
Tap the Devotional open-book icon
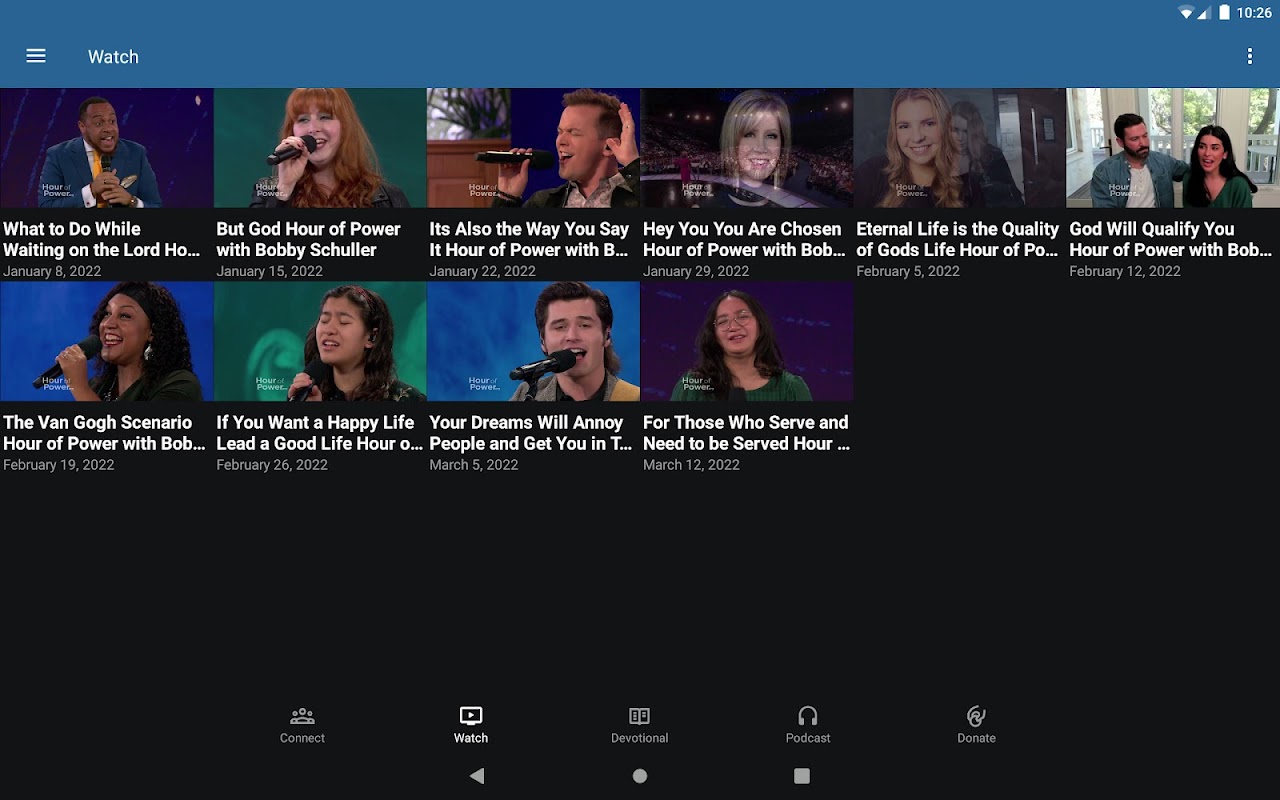[x=640, y=716]
